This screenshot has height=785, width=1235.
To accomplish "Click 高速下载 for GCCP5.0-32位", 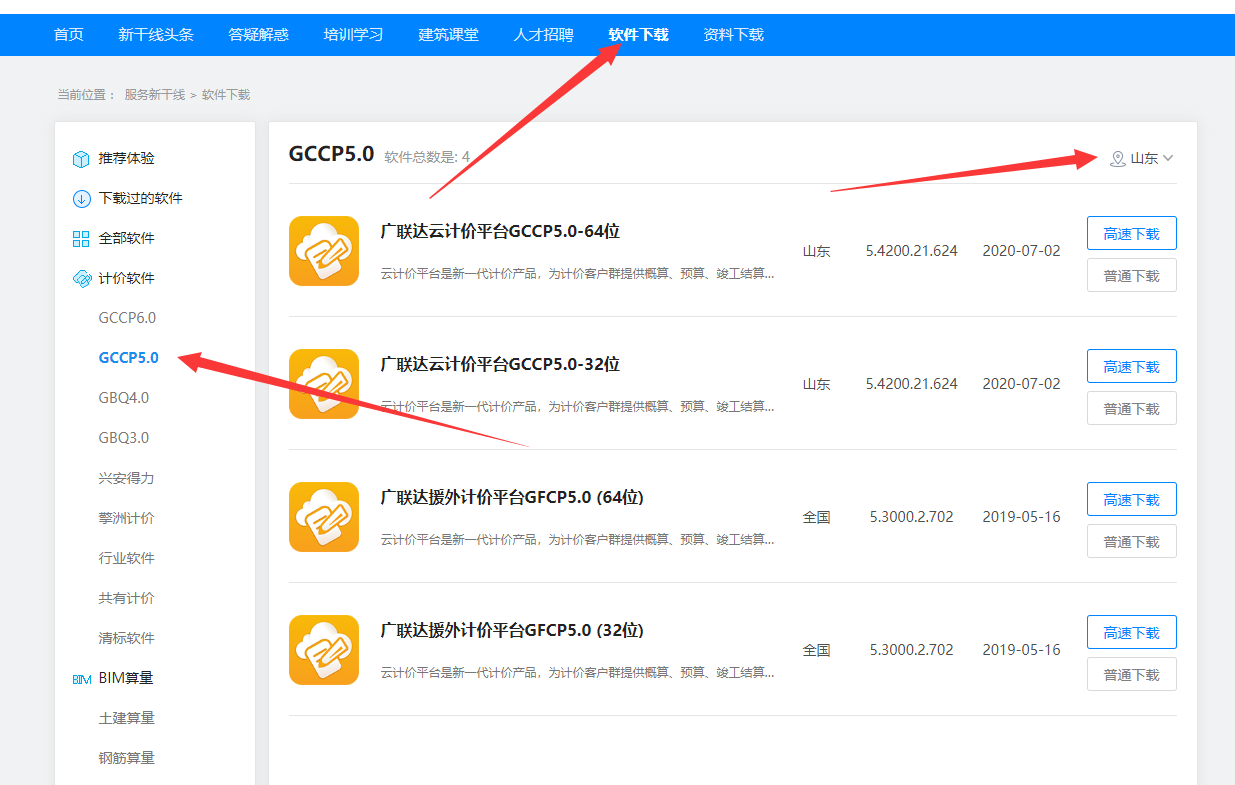I will (1132, 366).
